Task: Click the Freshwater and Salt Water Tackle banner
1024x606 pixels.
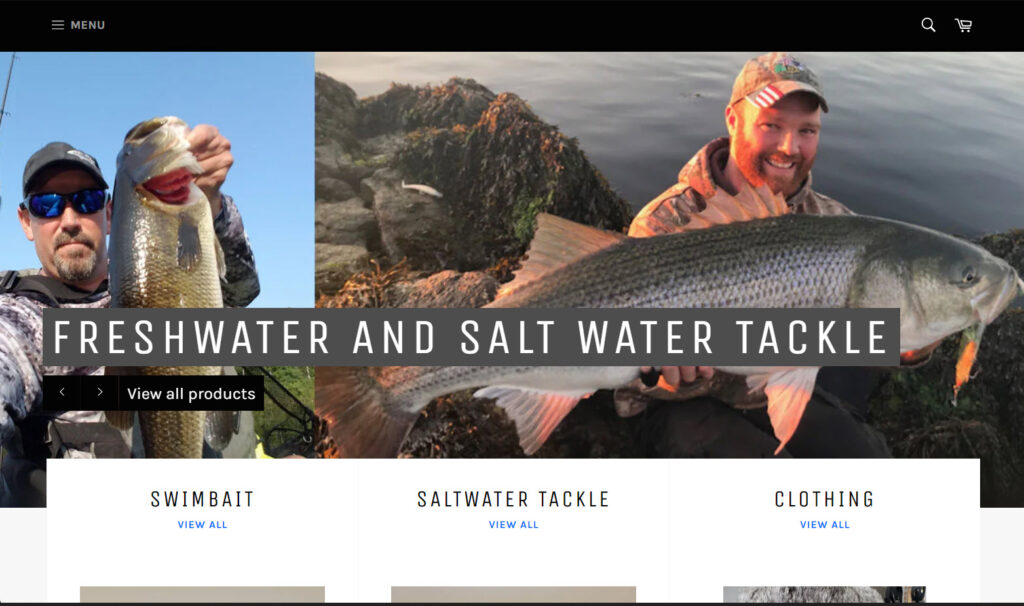Action: (x=471, y=337)
